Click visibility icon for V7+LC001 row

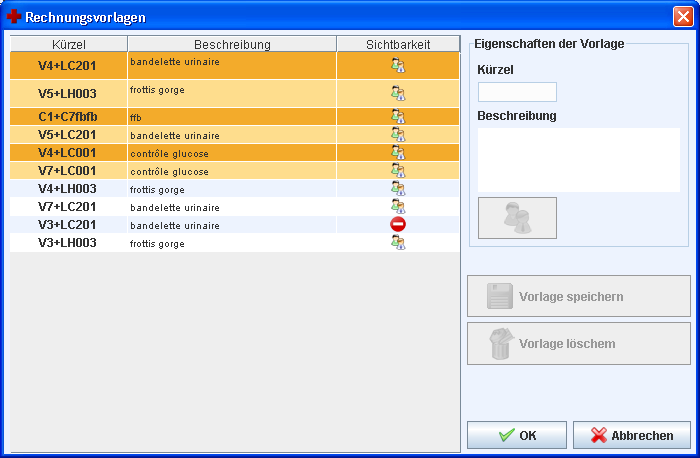[397, 171]
